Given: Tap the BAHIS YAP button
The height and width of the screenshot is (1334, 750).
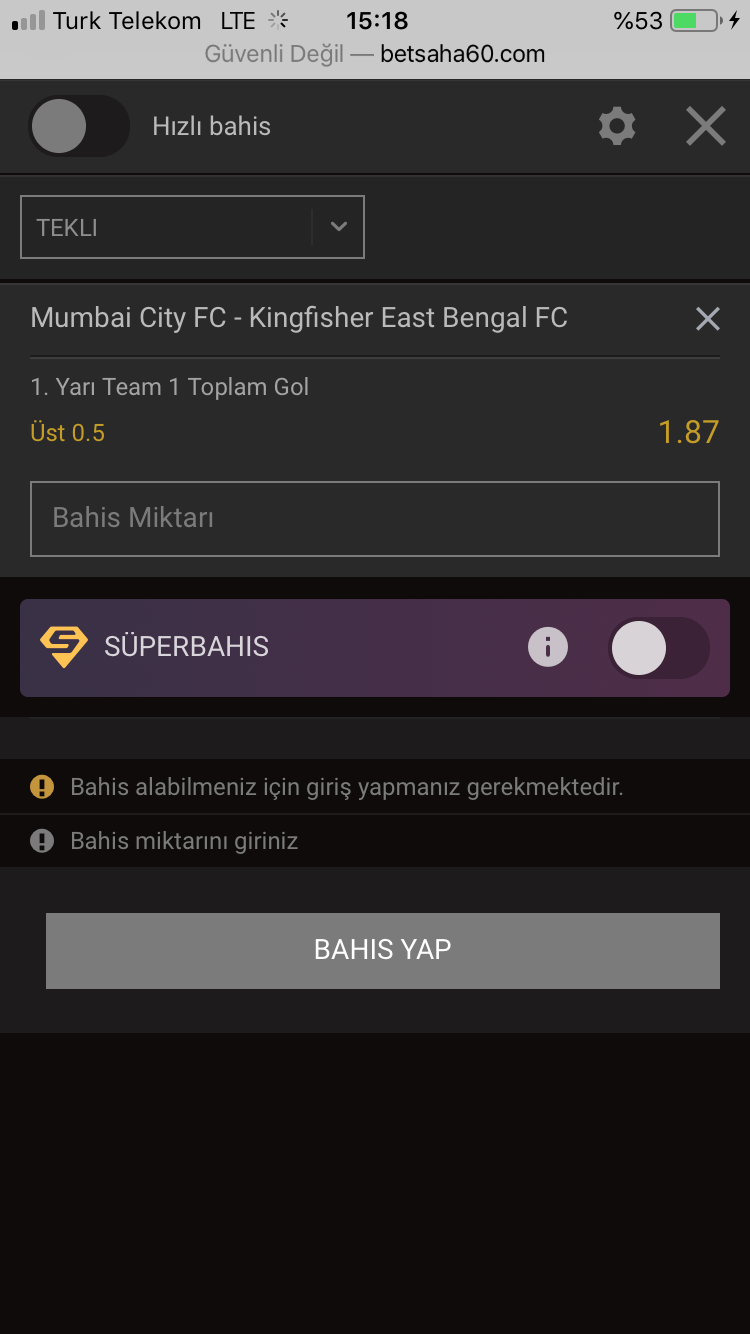Looking at the screenshot, I should [383, 950].
